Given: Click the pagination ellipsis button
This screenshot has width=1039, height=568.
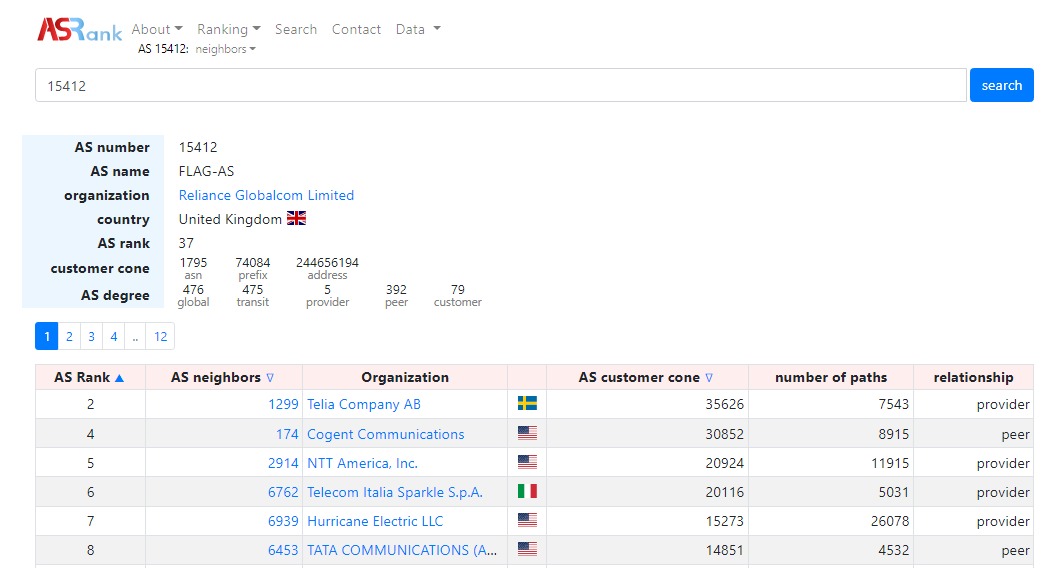Looking at the screenshot, I should pyautogui.click(x=135, y=336).
